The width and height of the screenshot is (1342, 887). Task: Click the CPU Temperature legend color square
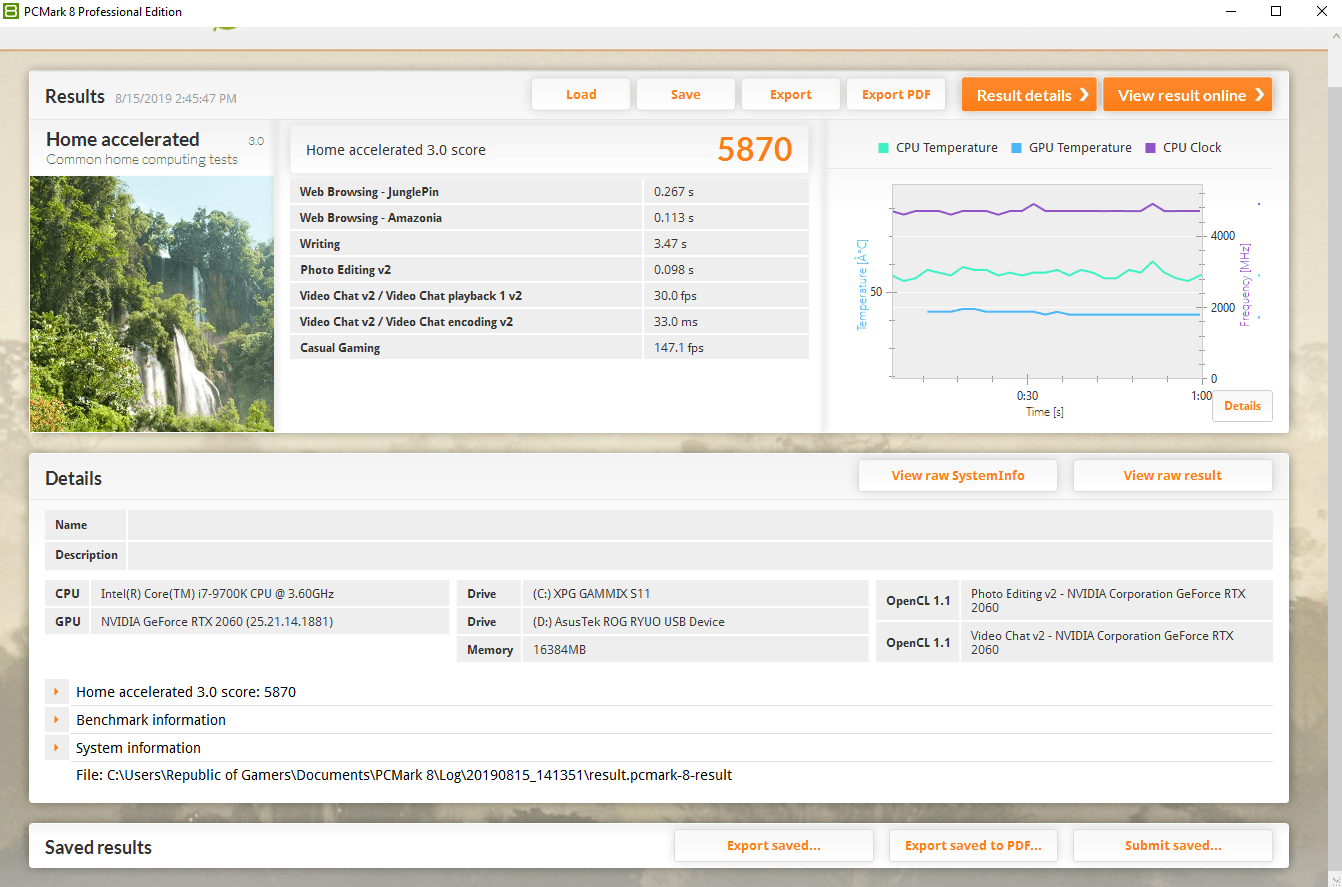[x=883, y=148]
